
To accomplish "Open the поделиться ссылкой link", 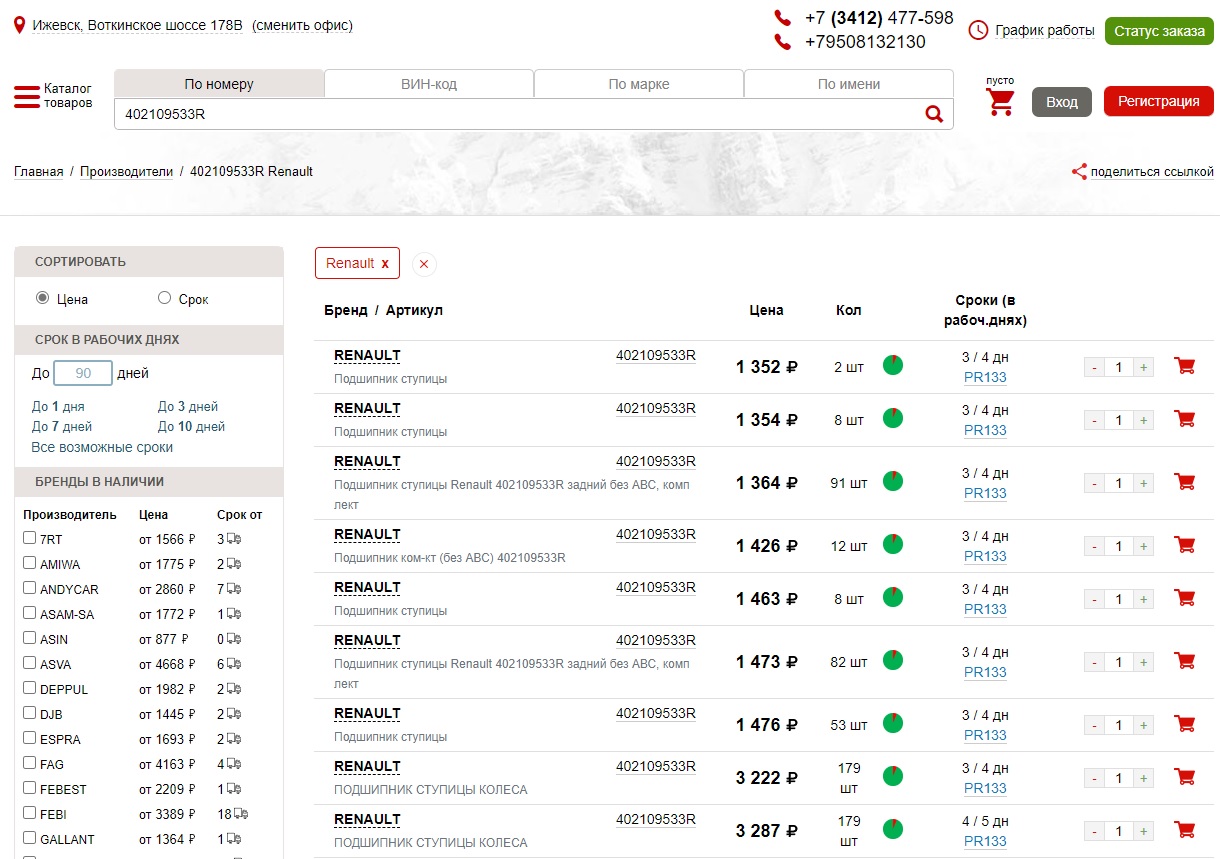I will 1152,172.
